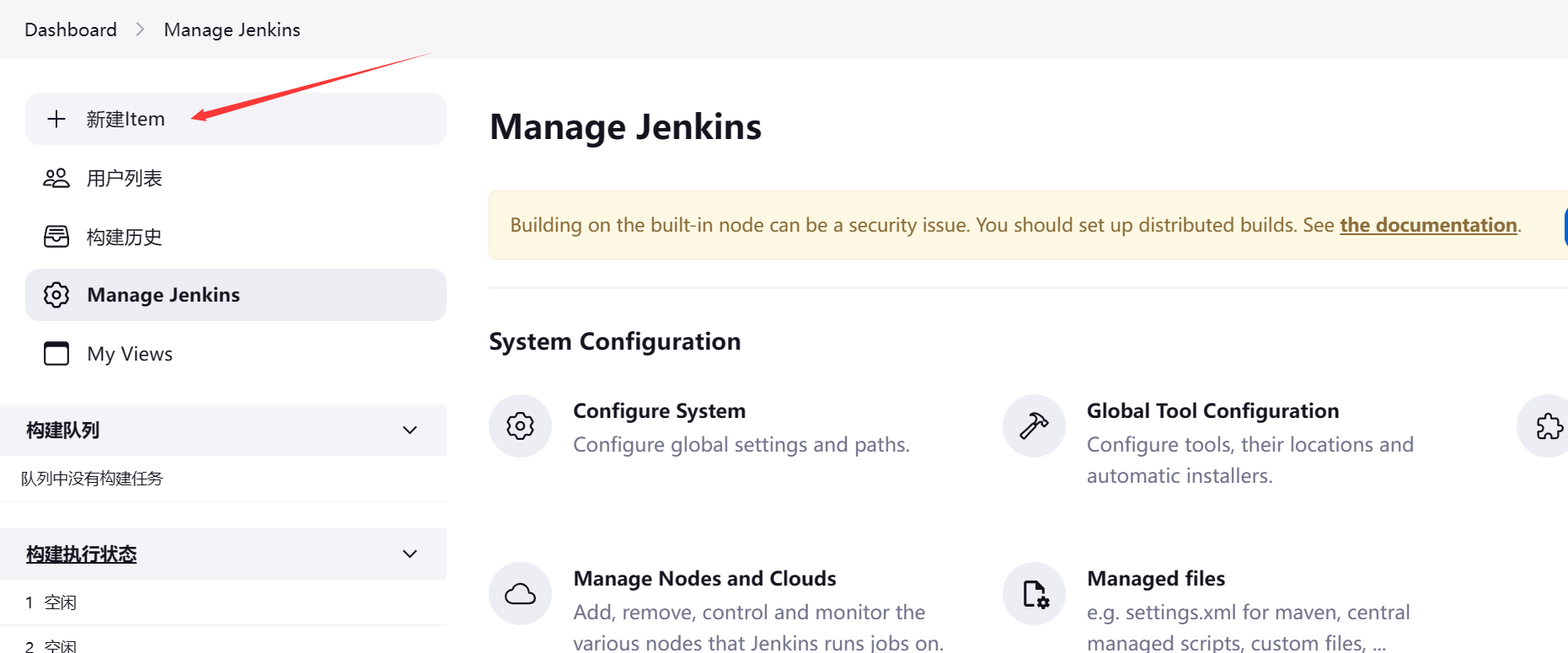This screenshot has width=1568, height=653.
Task: Collapse the 构建执行状态 panel chevron
Action: [x=410, y=554]
